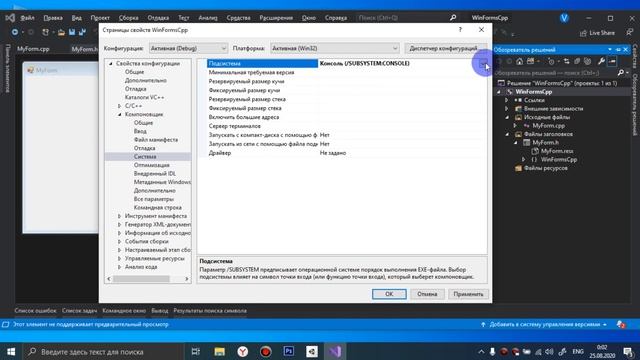The width and height of the screenshot is (640, 360).
Task: Open Yandex Browser from the taskbar
Action: click(x=242, y=351)
